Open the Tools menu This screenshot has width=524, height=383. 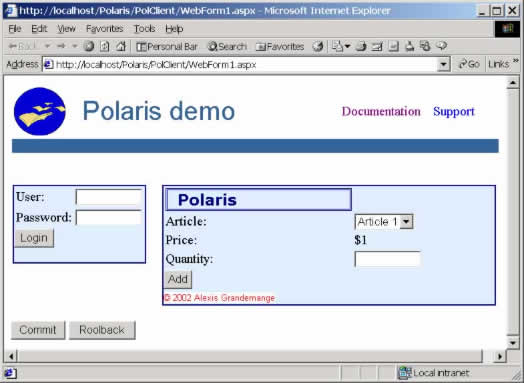144,29
